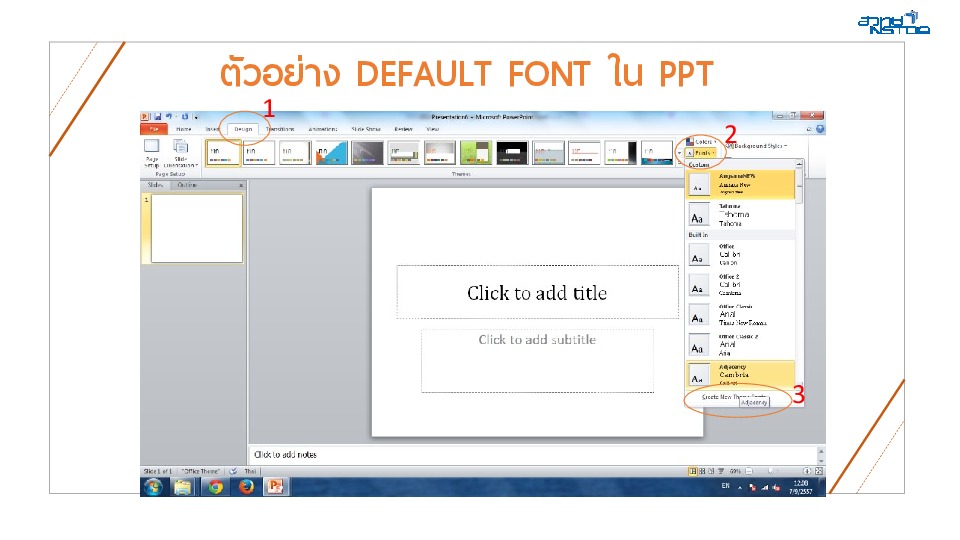This screenshot has width=960, height=540.
Task: Choose Office Classic Arial Times New Roman set
Action: 740,315
